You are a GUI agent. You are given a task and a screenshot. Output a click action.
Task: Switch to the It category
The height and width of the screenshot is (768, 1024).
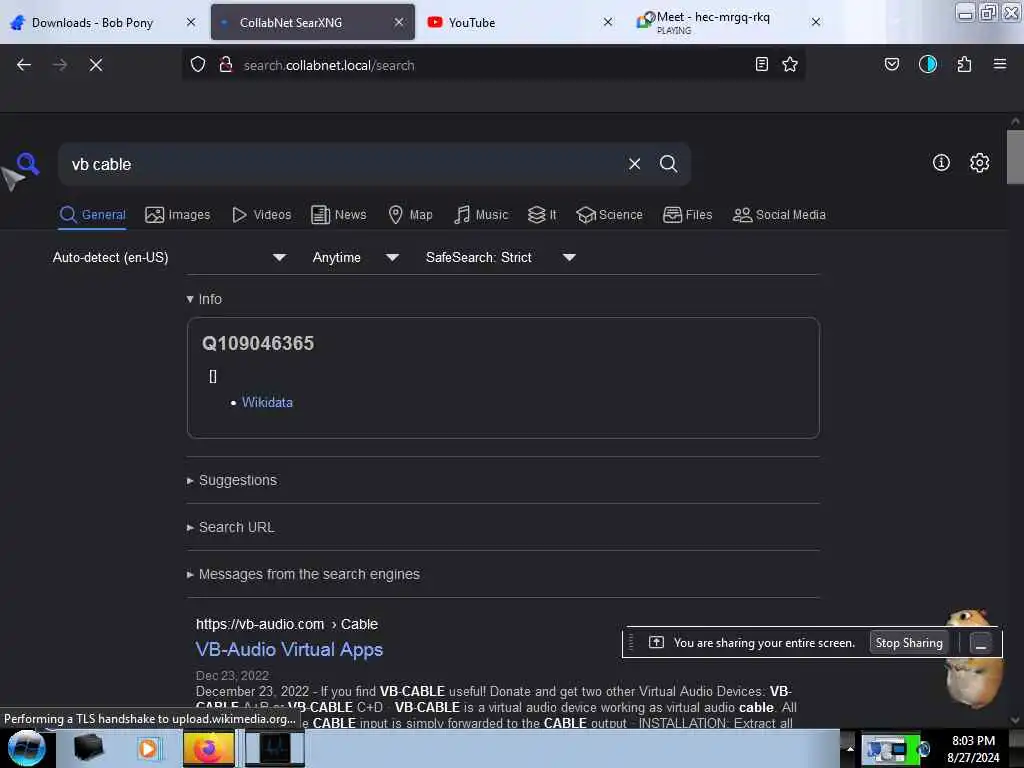tap(542, 215)
